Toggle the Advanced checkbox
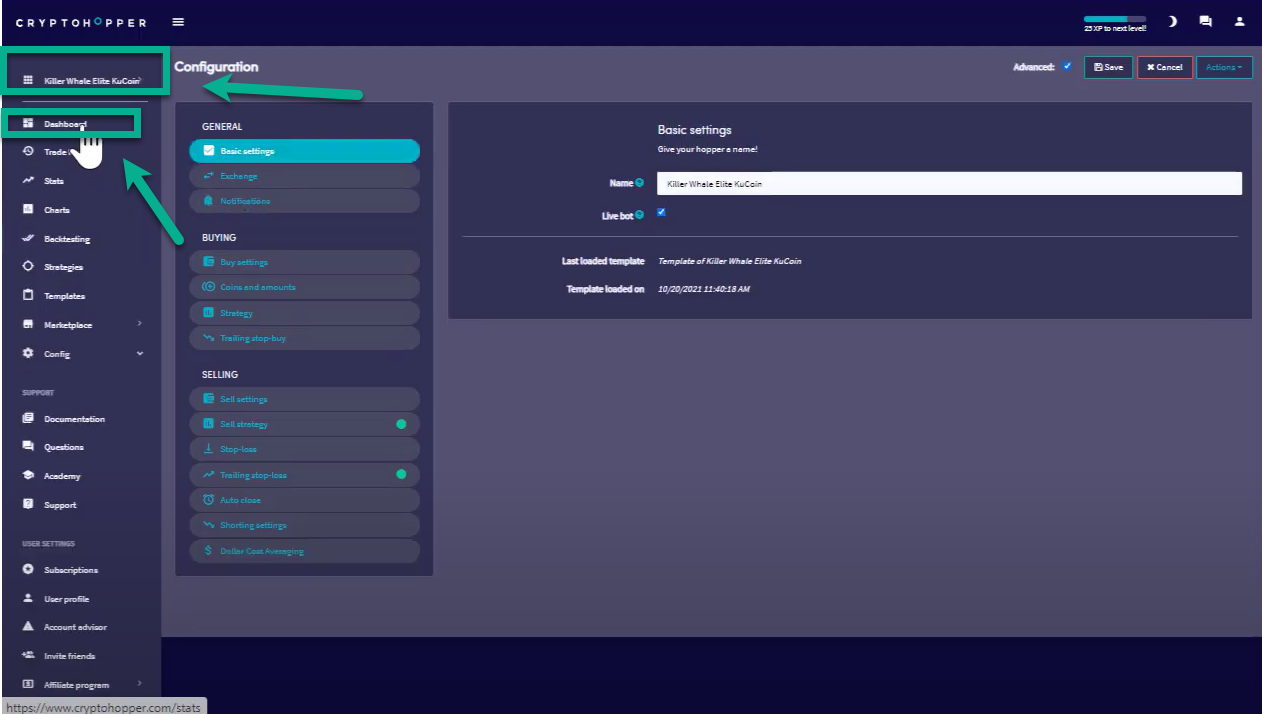Screen dimensions: 1262x714 tap(1067, 67)
